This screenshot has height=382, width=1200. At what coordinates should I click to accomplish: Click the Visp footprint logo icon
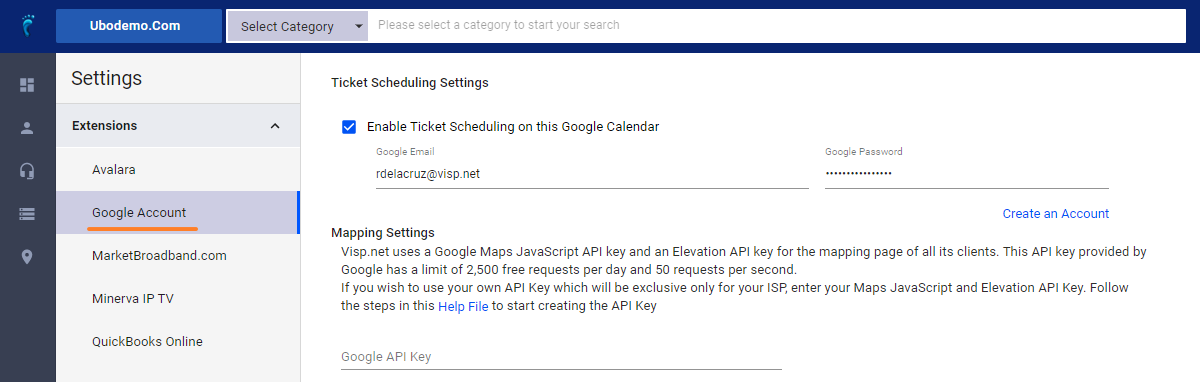(x=27, y=26)
